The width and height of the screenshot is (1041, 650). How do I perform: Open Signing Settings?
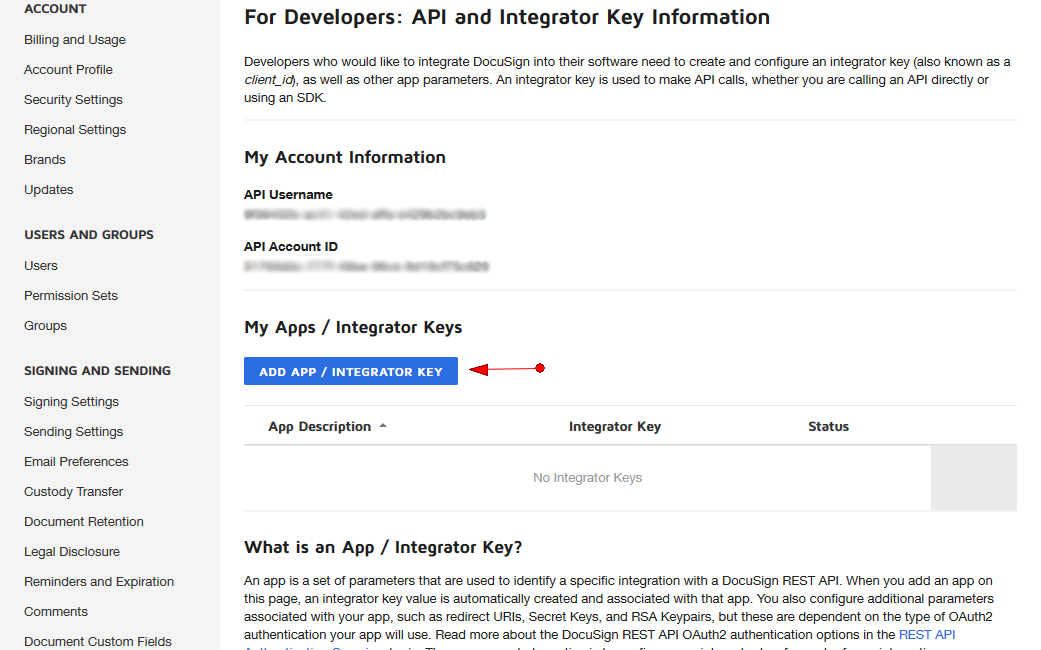click(71, 402)
